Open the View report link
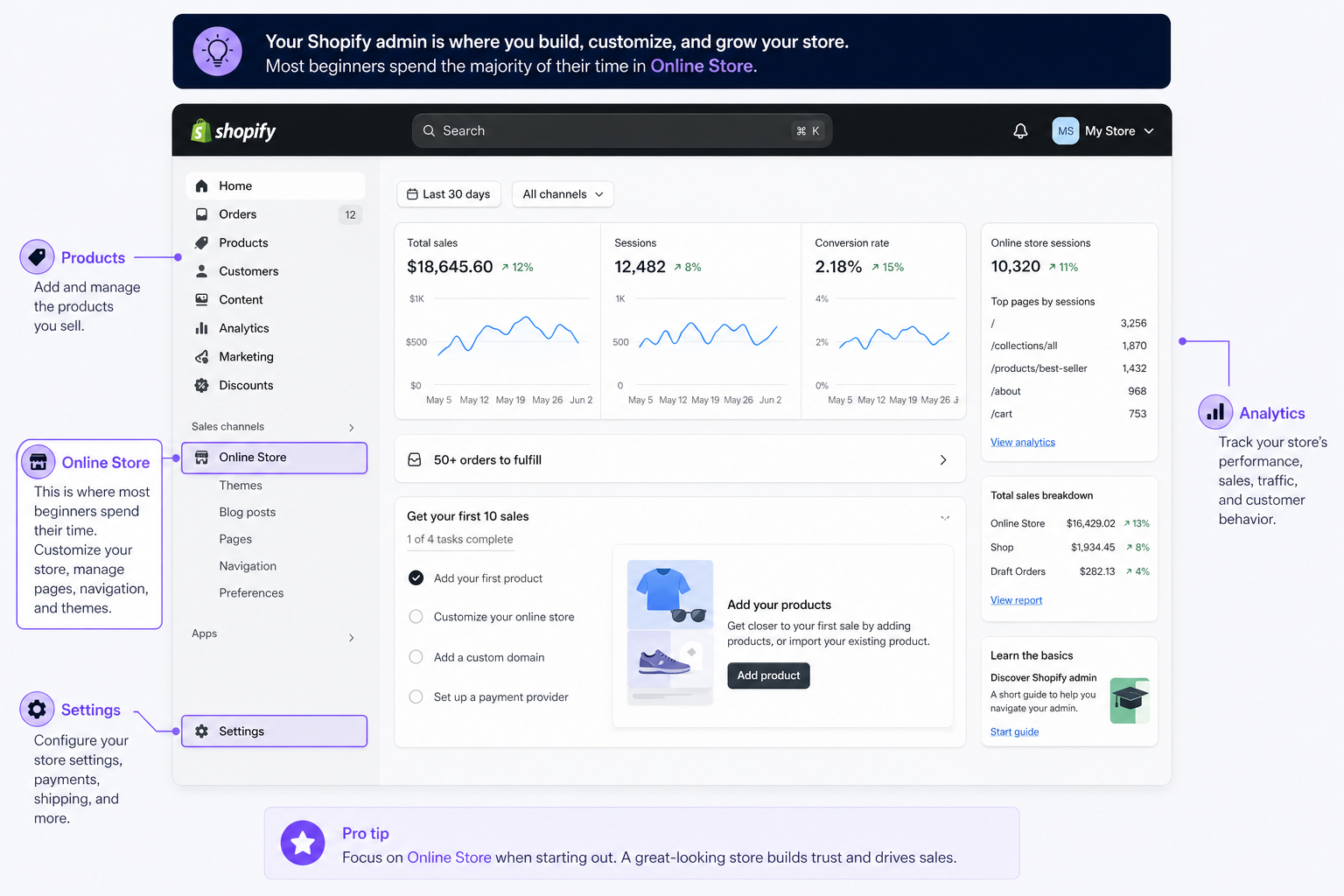The image size is (1344, 896). pyautogui.click(x=1016, y=600)
